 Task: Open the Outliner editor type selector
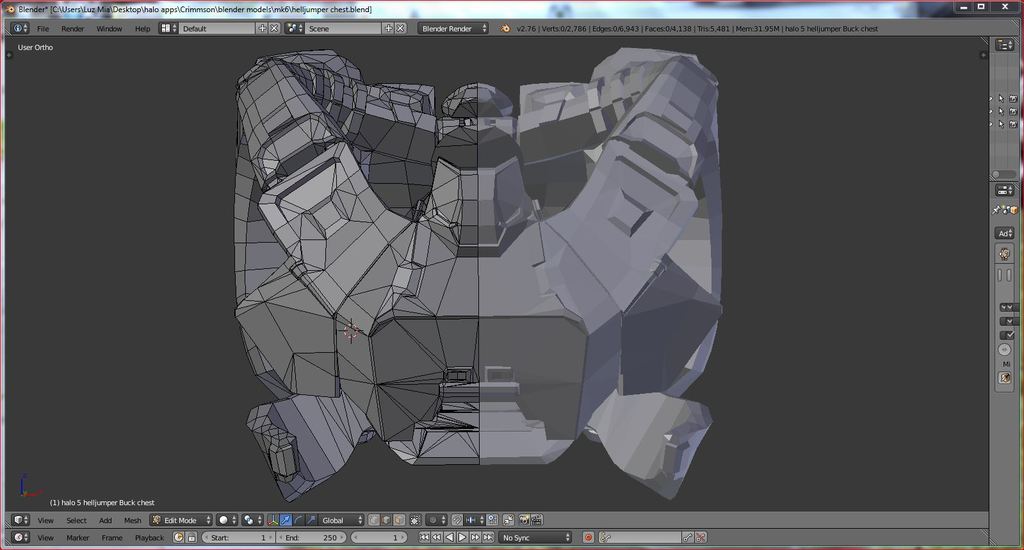(1004, 44)
